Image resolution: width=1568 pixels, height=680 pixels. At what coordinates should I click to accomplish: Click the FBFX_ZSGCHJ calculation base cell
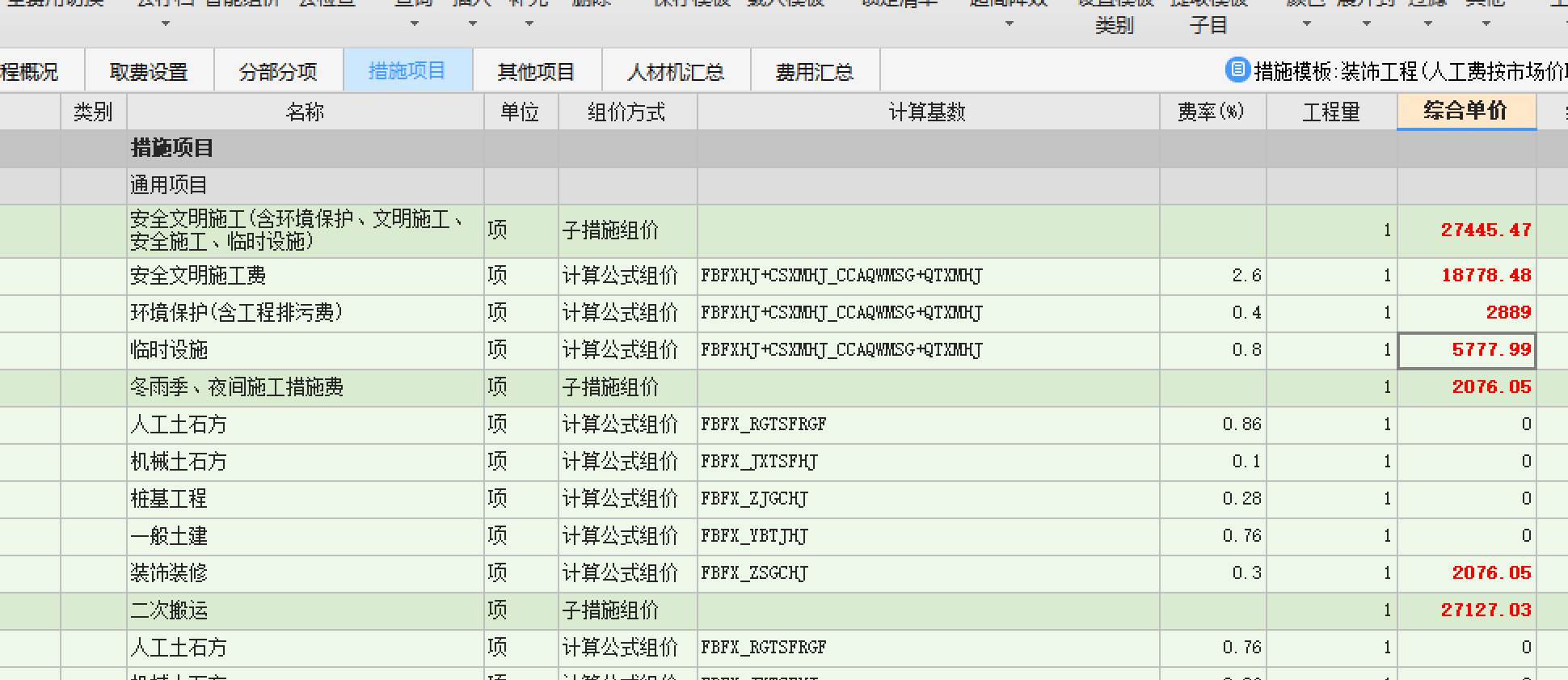929,573
